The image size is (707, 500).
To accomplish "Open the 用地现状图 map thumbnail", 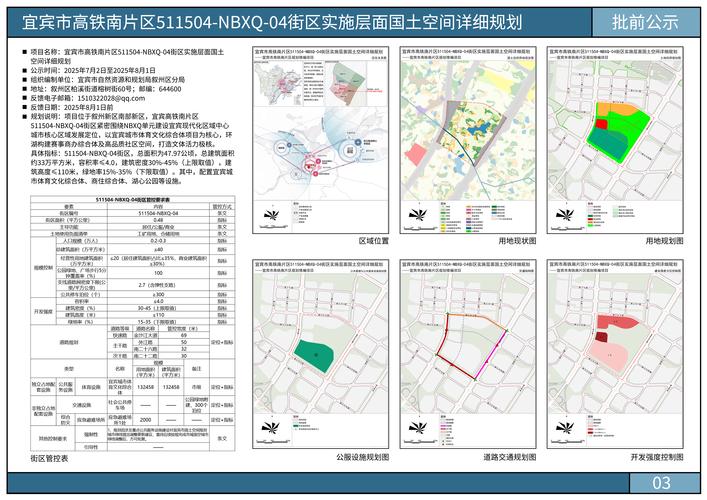I will pyautogui.click(x=468, y=140).
